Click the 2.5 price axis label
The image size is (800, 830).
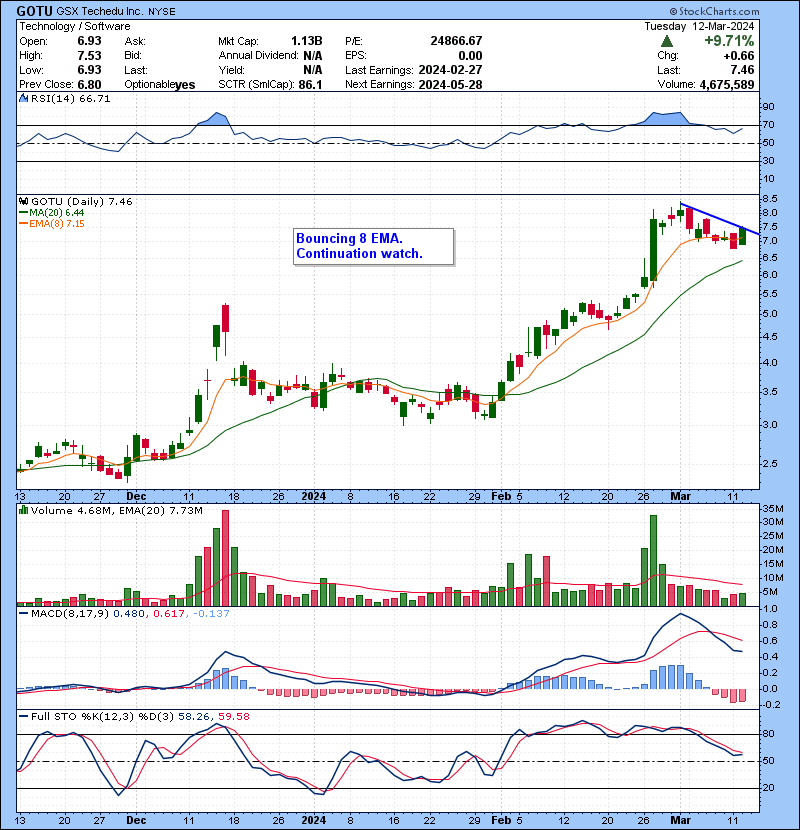point(769,464)
